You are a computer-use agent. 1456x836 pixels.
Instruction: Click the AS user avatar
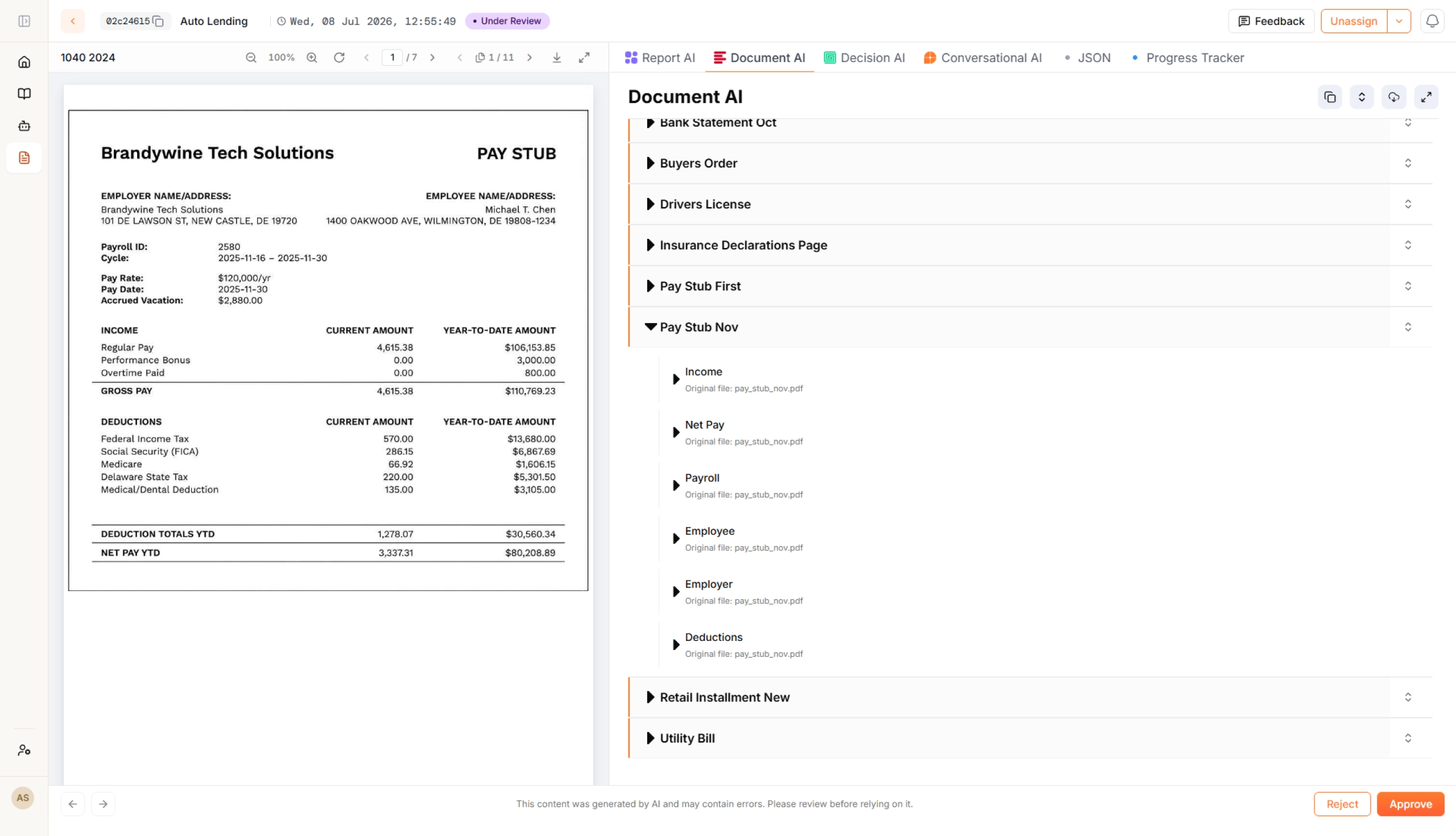(23, 797)
